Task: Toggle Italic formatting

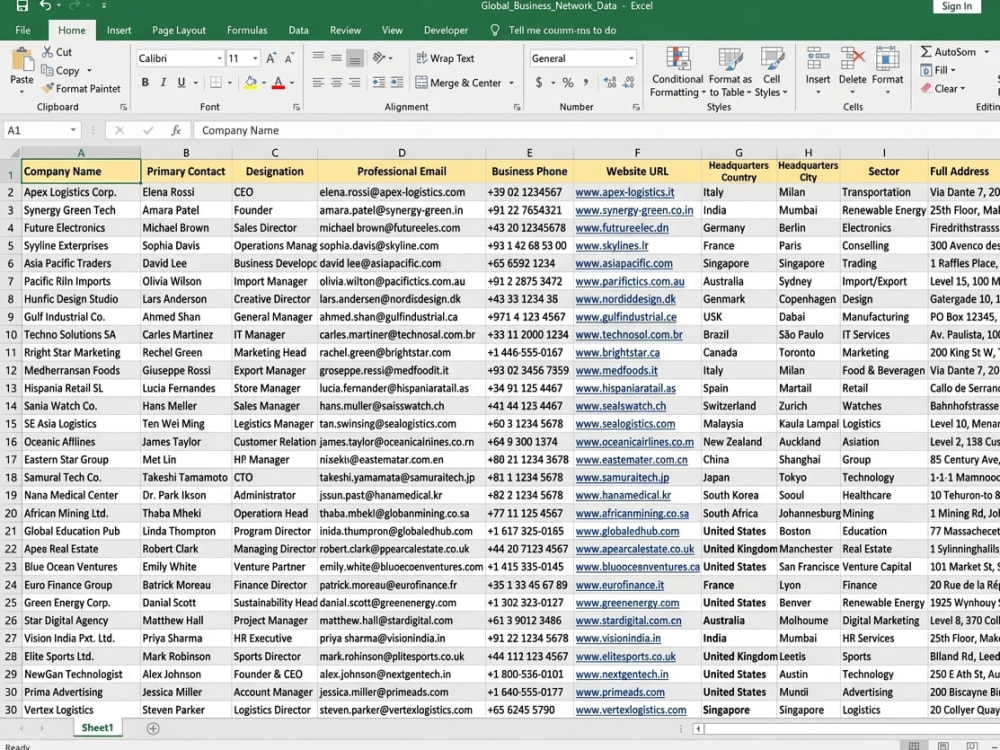Action: coord(163,82)
